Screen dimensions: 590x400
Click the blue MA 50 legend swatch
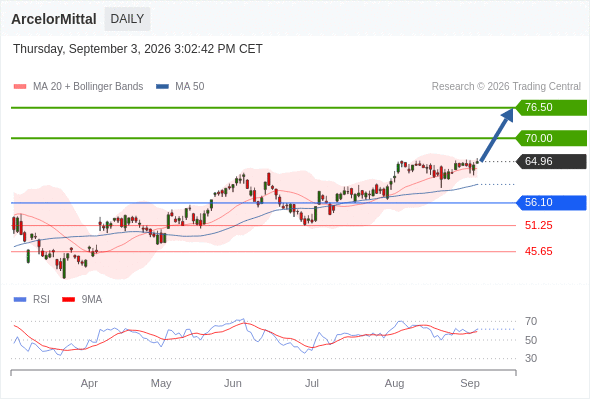click(162, 87)
